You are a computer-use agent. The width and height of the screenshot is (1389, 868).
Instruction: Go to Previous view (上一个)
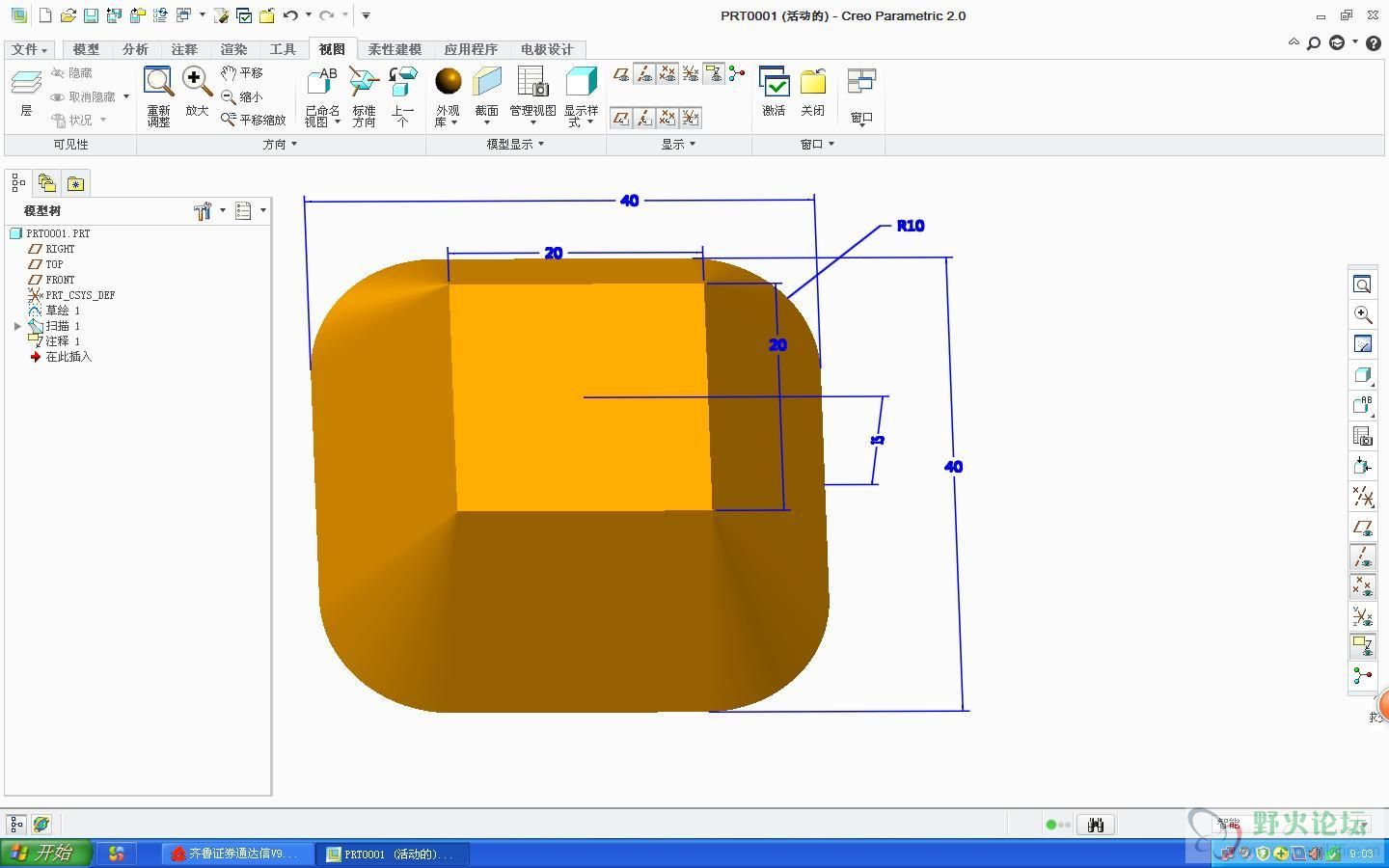coord(402,96)
